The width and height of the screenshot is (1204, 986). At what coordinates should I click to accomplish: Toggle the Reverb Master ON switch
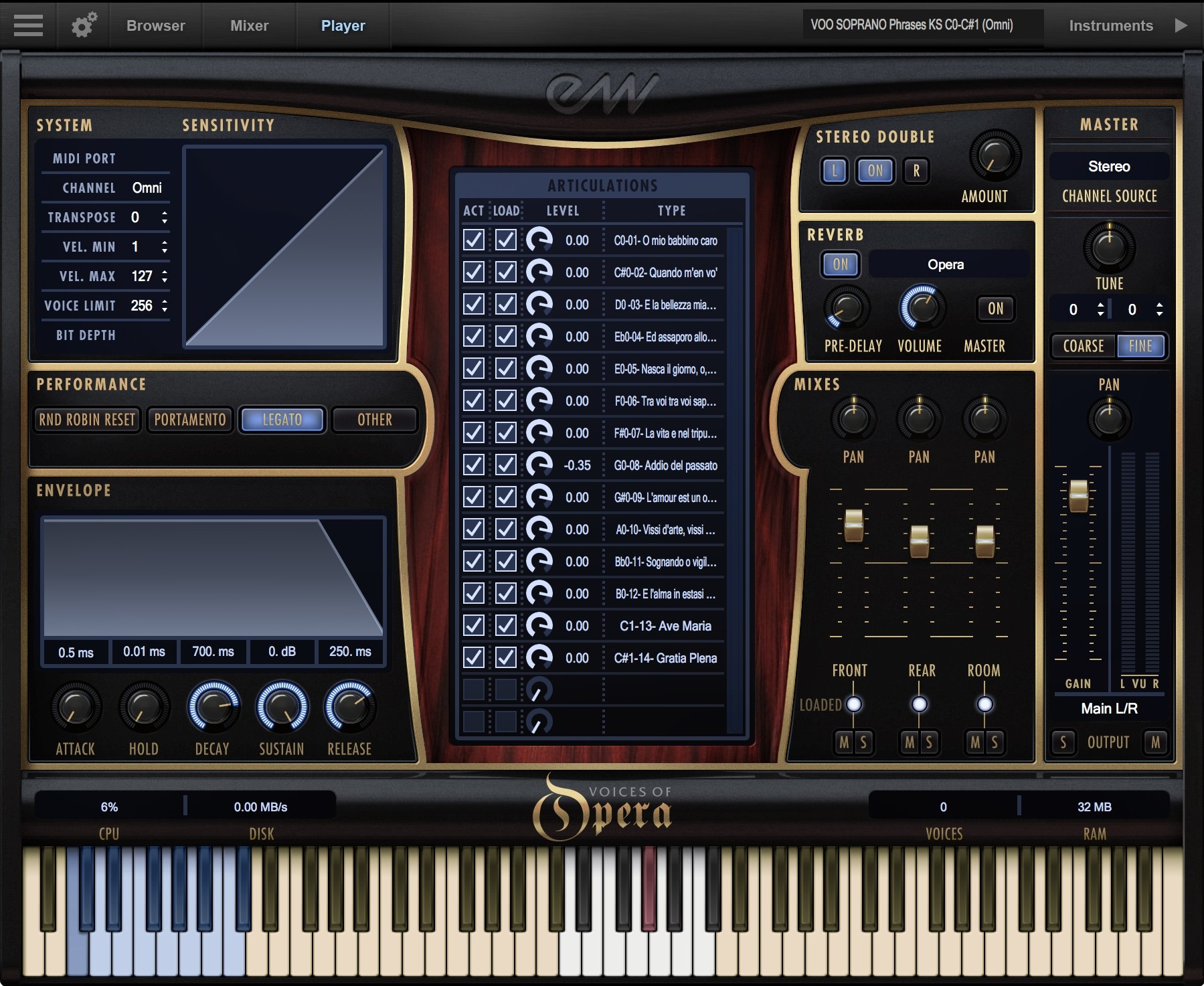pyautogui.click(x=996, y=309)
